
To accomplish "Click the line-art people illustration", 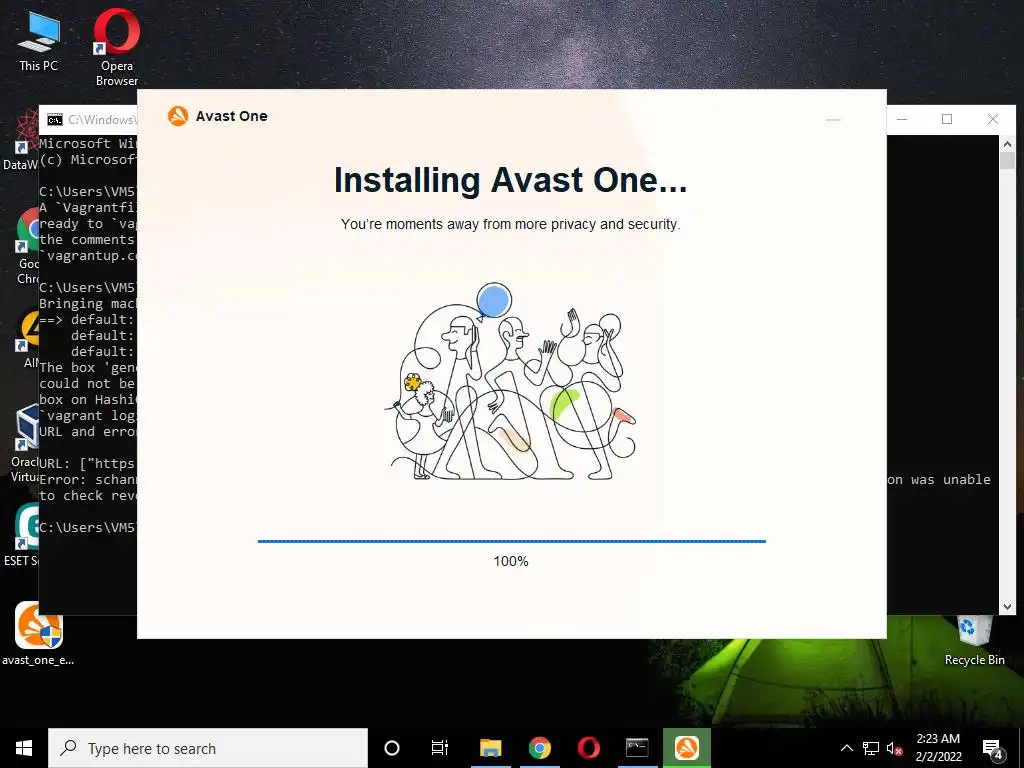I will click(510, 382).
